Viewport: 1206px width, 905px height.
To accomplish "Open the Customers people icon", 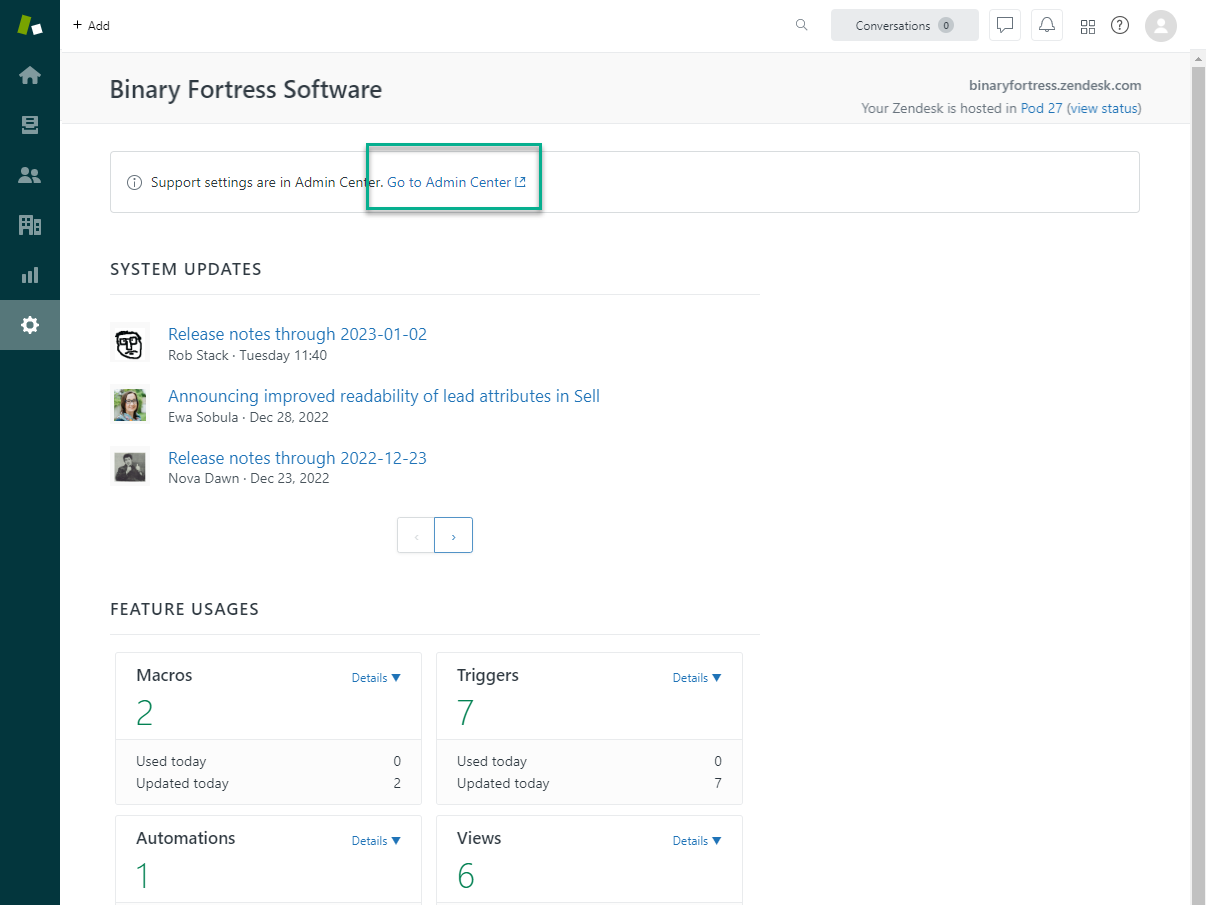I will [x=30, y=175].
